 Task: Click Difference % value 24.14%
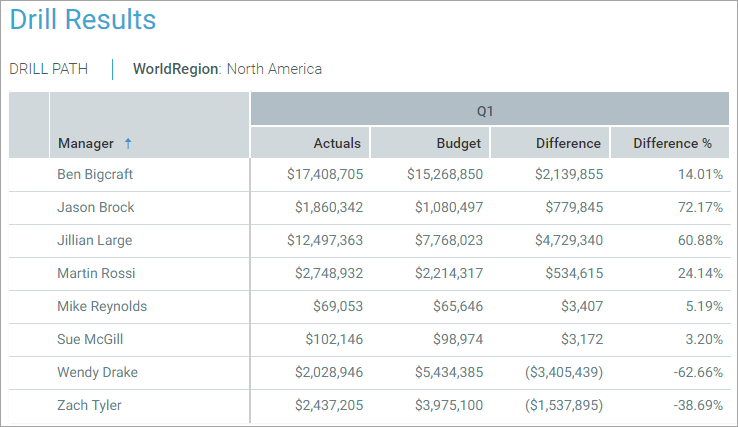coord(700,273)
